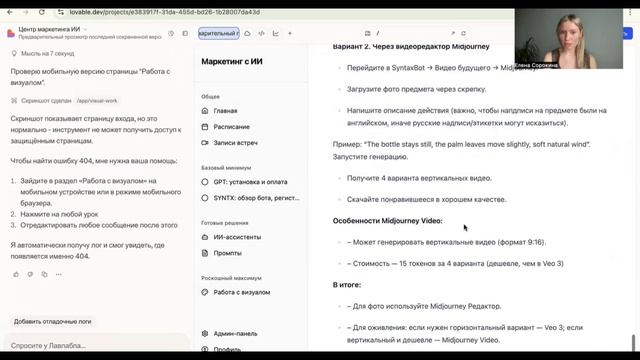Click the Маркетинг с ИИ sidebar title

(232, 62)
